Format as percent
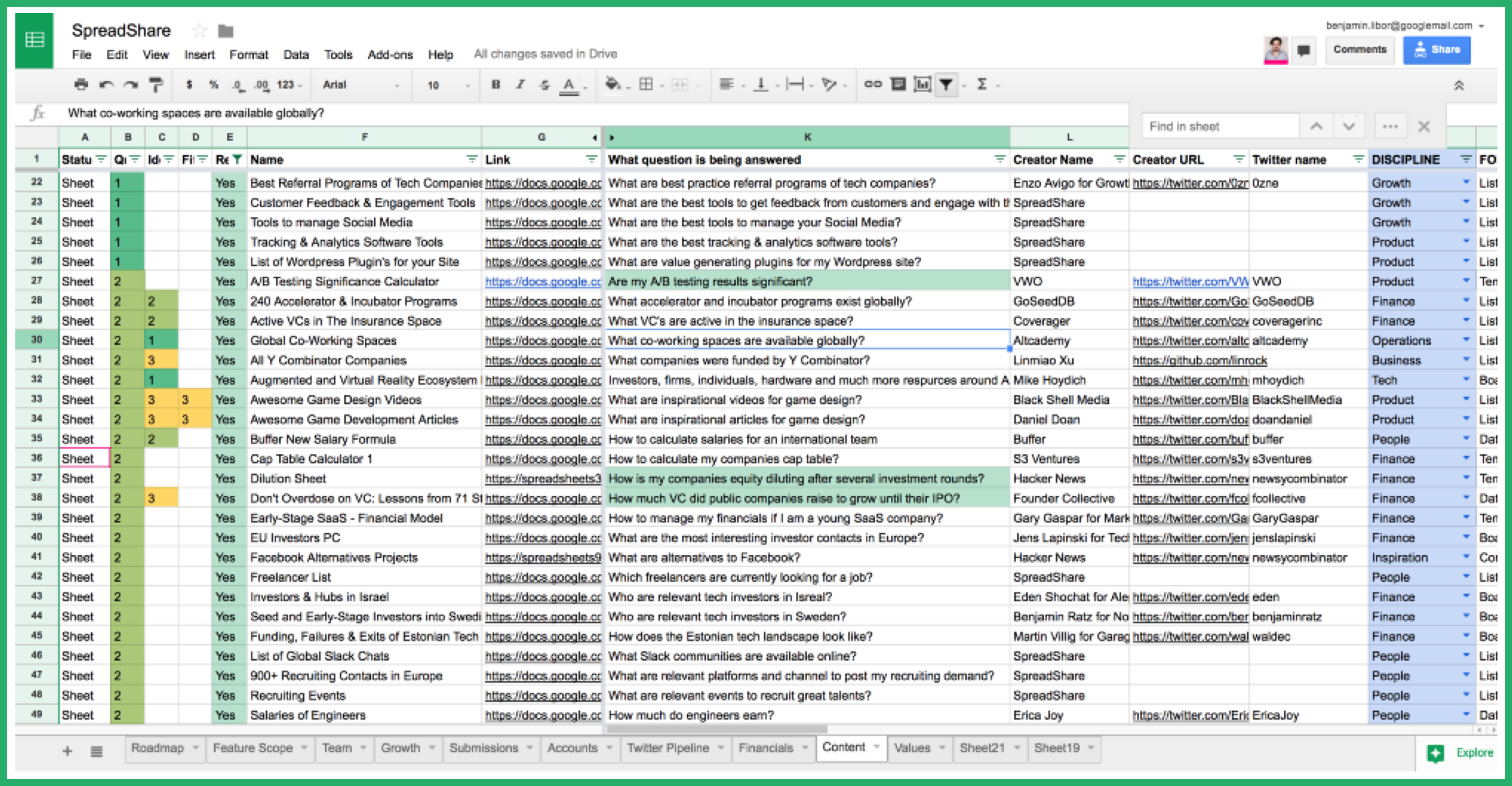Viewport: 1512px width, 786px height. 213,85
